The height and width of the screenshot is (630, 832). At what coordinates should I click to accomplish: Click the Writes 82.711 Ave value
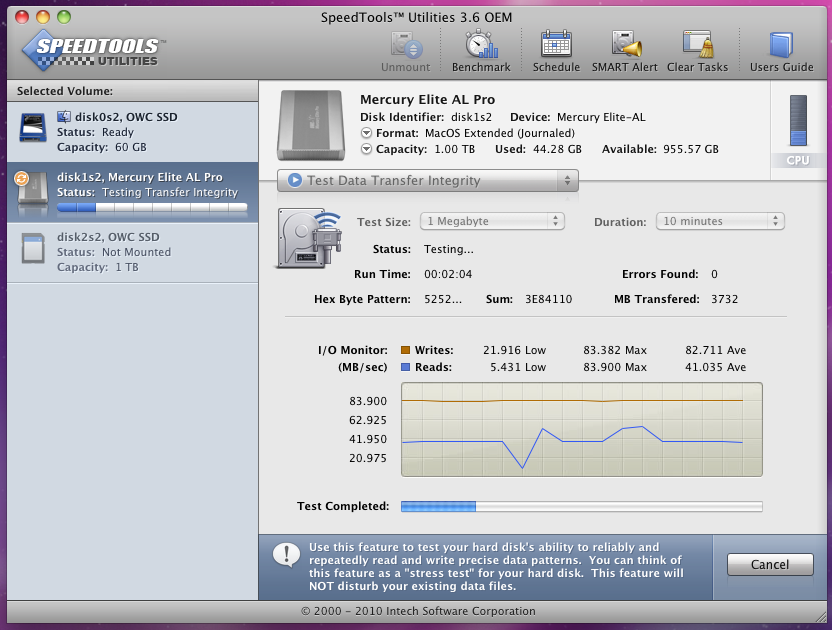point(715,350)
